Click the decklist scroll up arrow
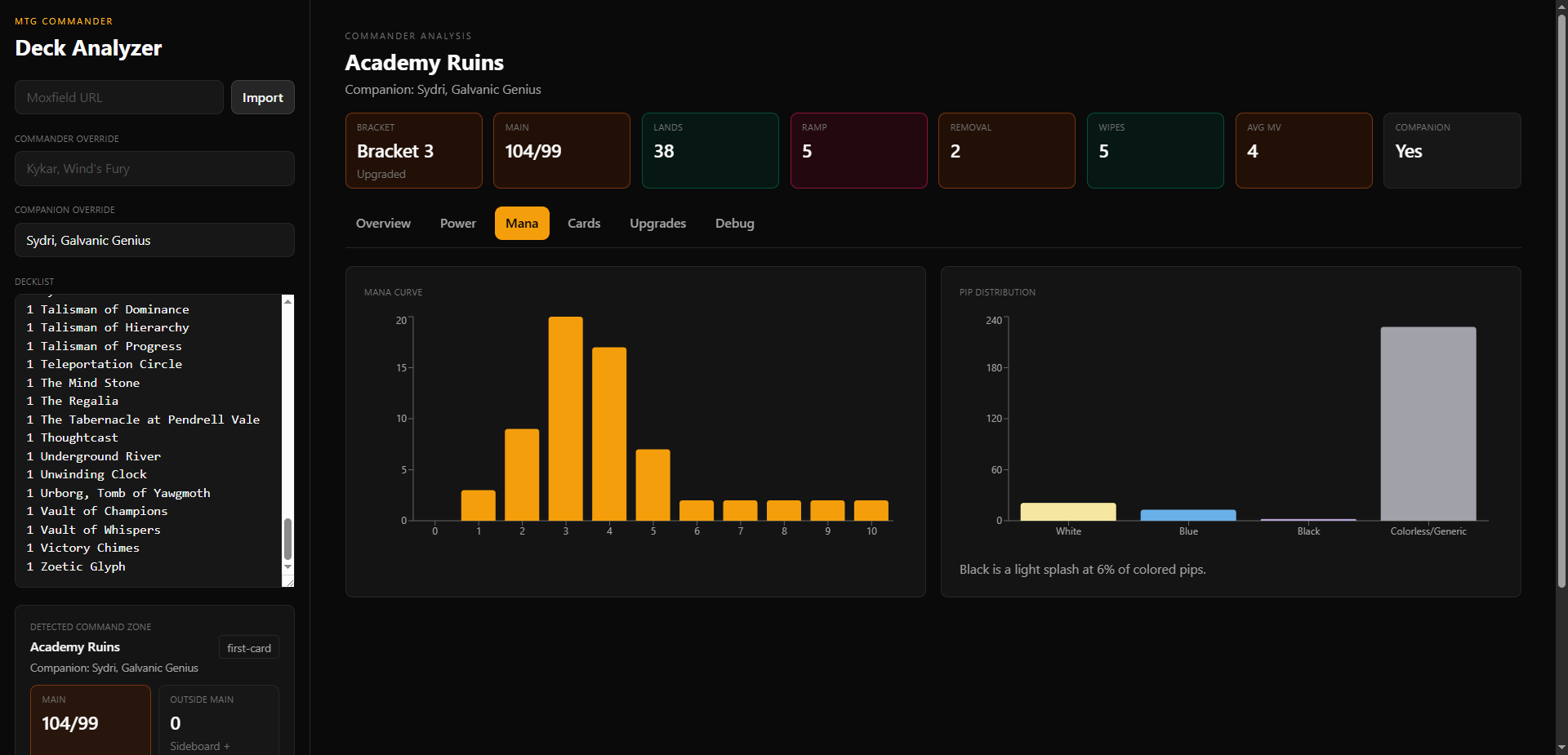 [287, 301]
